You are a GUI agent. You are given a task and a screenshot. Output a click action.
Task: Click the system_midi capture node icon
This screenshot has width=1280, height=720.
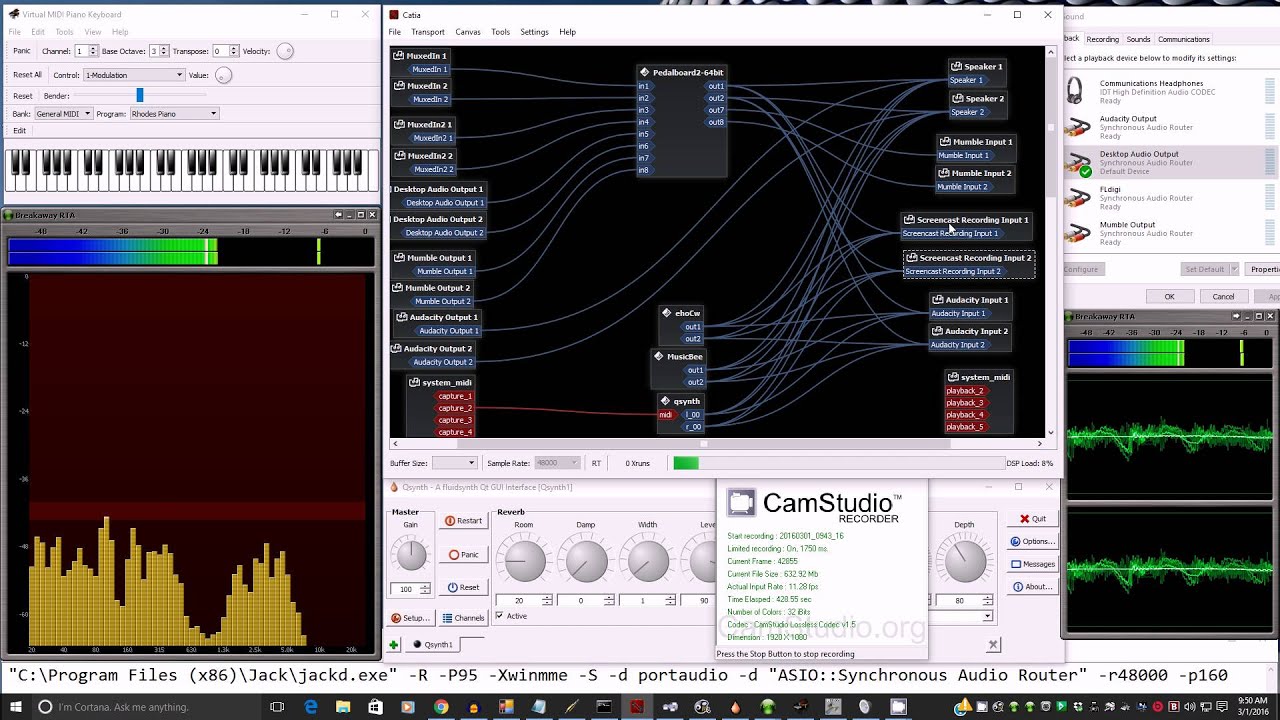415,383
